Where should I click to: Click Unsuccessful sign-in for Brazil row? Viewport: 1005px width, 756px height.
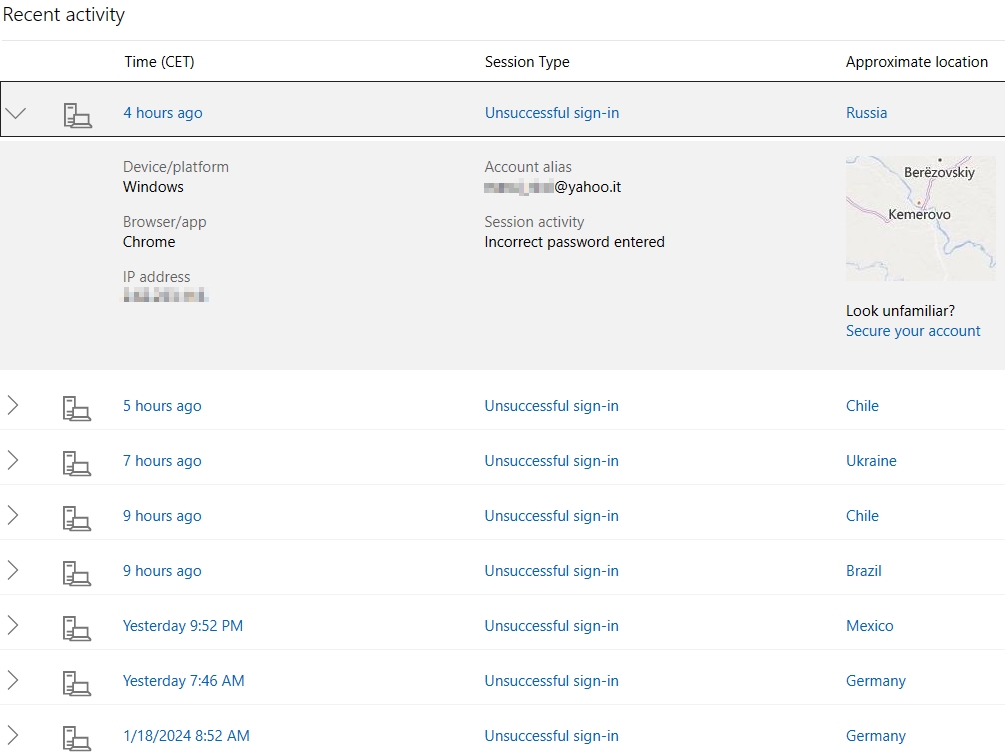[x=551, y=571]
